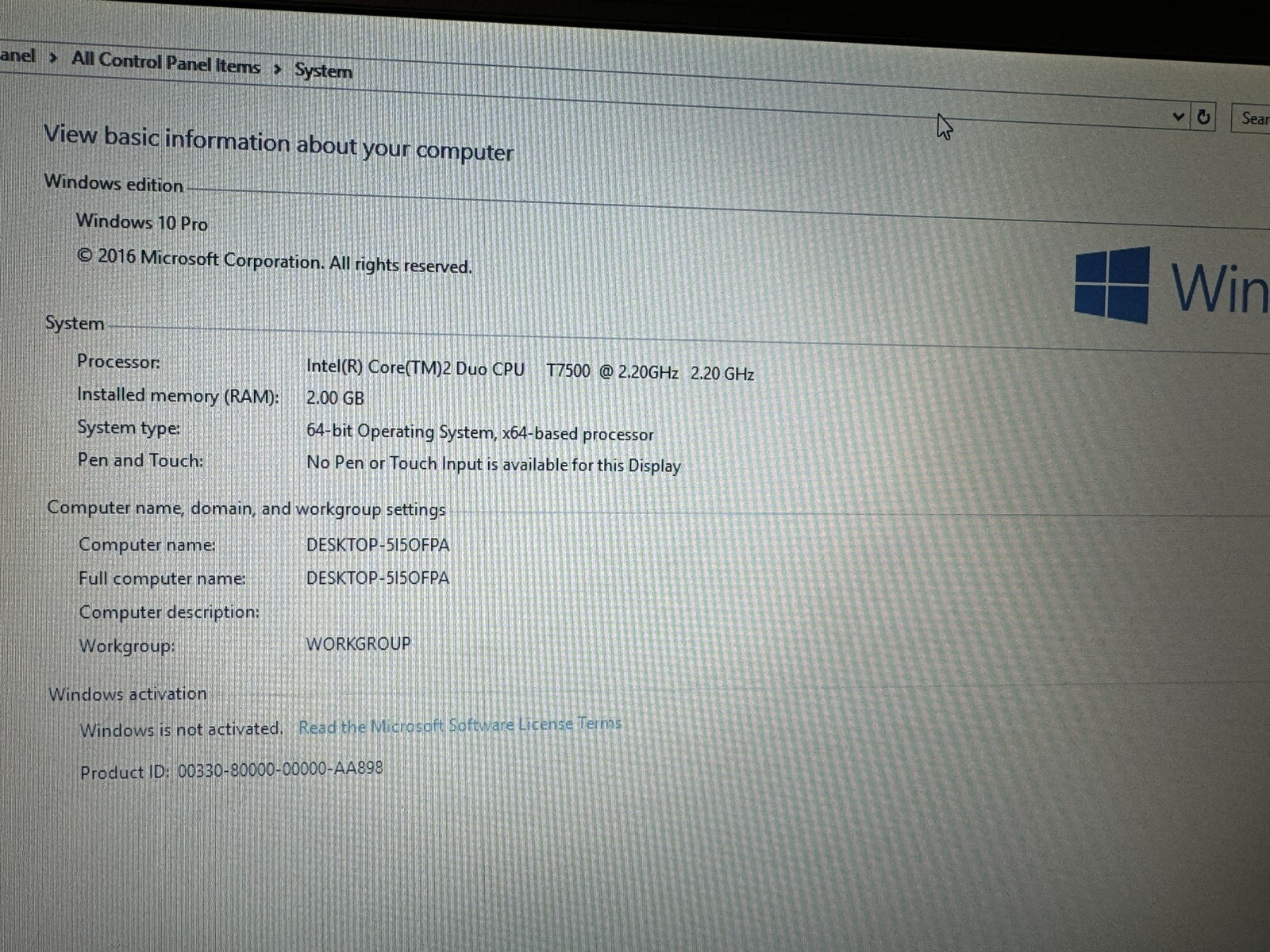Select the View basic information heading
Viewport: 1270px width, 952px height.
[x=279, y=144]
